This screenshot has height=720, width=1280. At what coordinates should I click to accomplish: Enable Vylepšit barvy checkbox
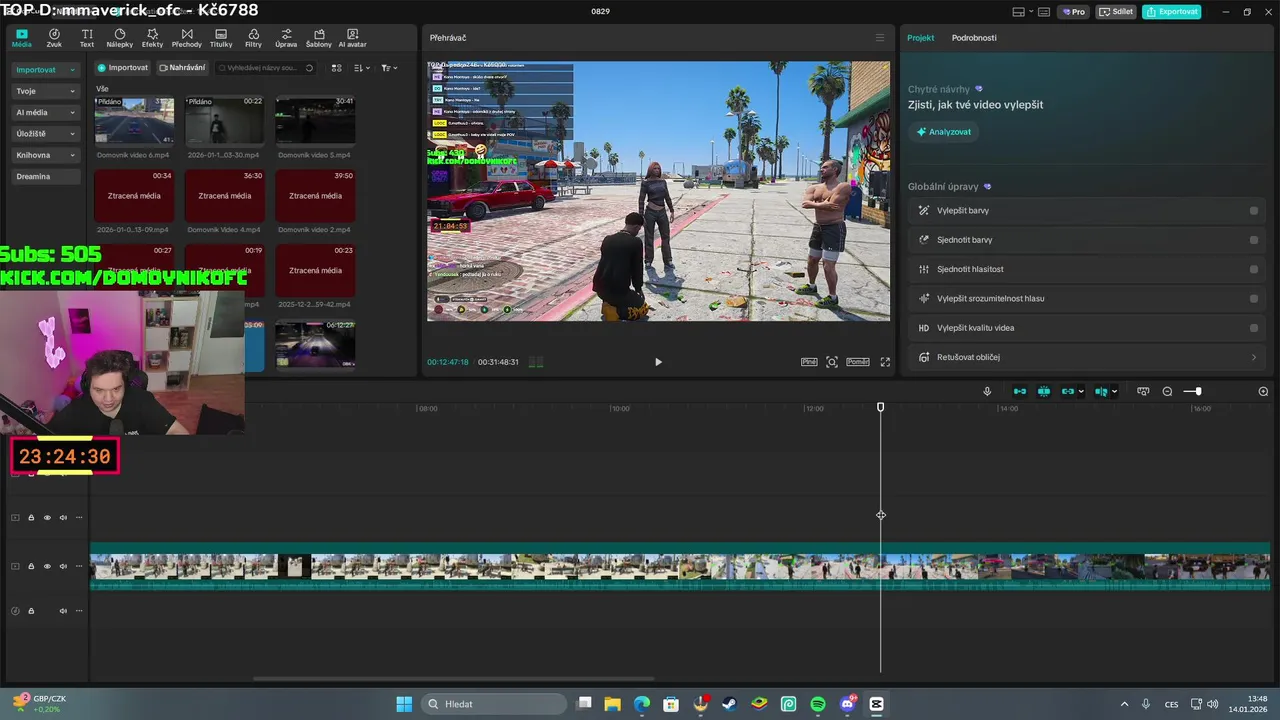click(1254, 211)
